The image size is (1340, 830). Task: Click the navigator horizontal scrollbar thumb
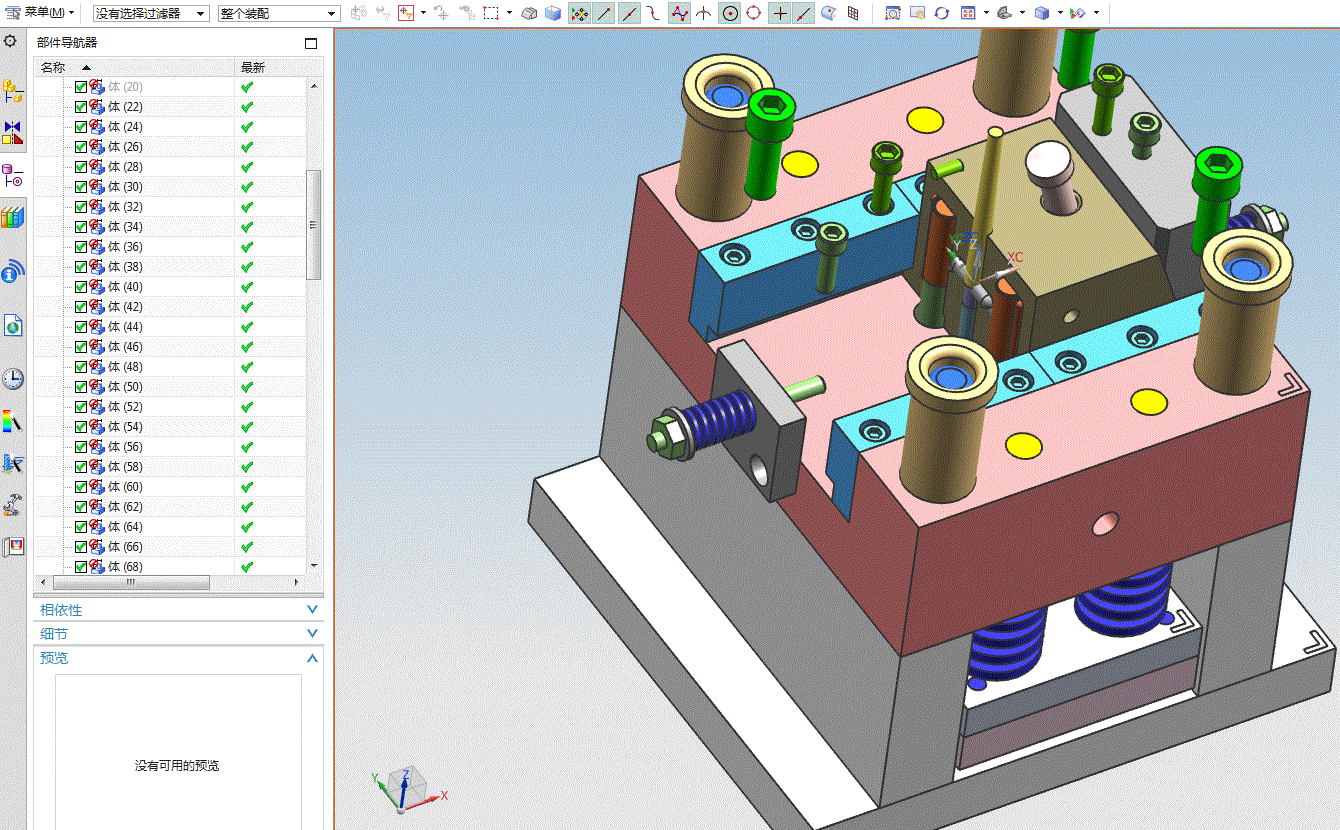click(130, 582)
